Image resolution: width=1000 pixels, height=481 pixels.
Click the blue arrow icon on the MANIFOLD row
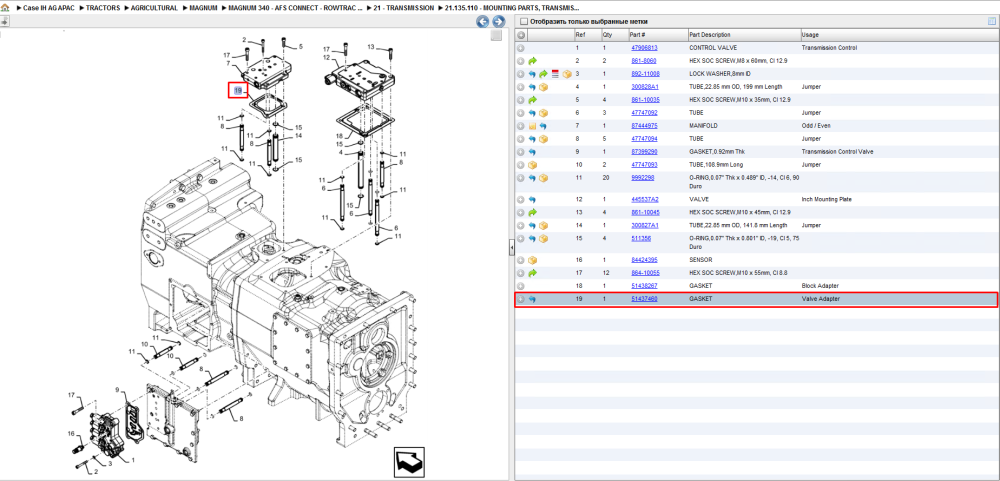tap(543, 126)
